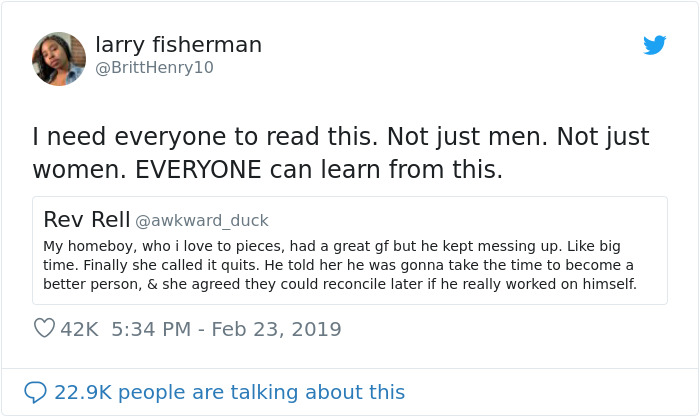Click the speech bubble reply icon
Viewport: 700px width, 417px height.
coord(35,392)
